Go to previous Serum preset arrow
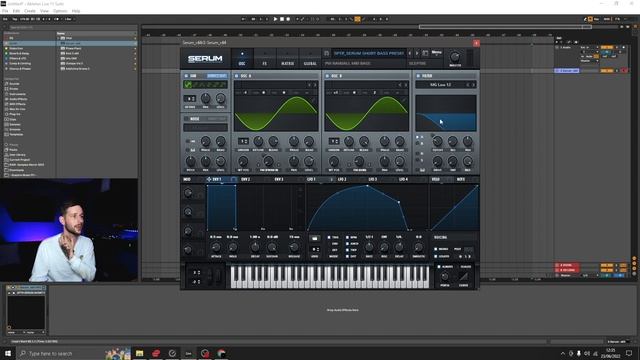 (410, 53)
